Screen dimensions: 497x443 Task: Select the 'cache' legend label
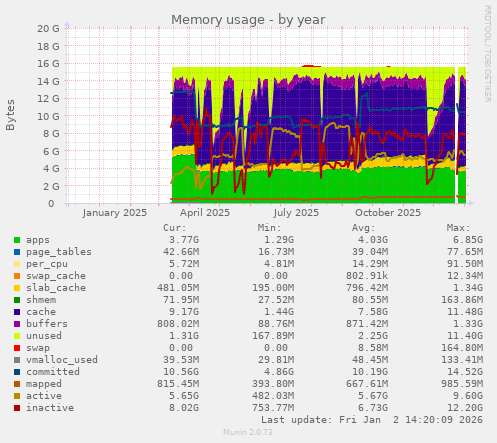click(41, 312)
